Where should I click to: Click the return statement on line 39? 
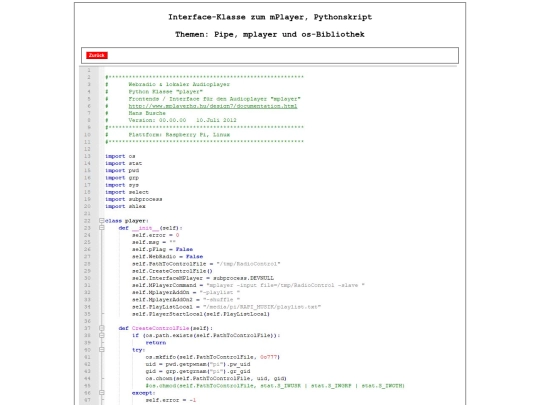point(156,343)
